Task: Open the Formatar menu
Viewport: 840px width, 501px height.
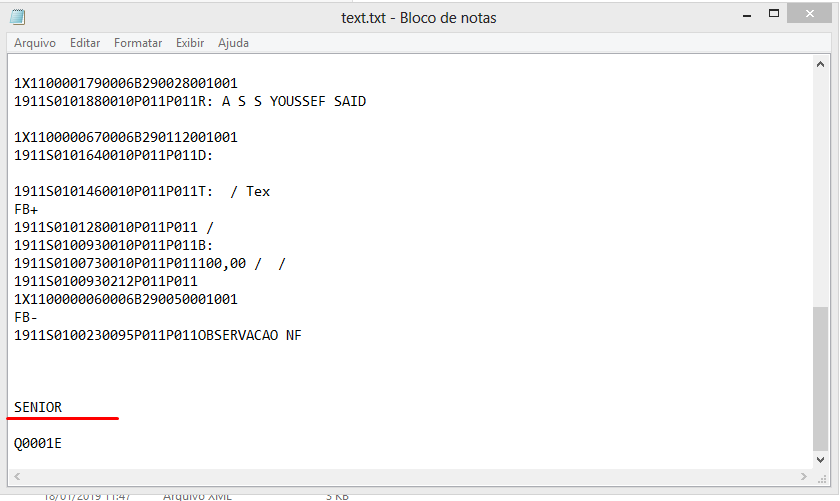Action: coord(138,43)
